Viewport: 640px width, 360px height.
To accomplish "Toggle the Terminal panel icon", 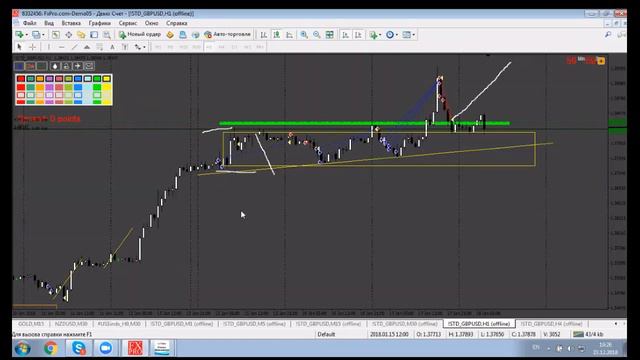I will coord(94,35).
